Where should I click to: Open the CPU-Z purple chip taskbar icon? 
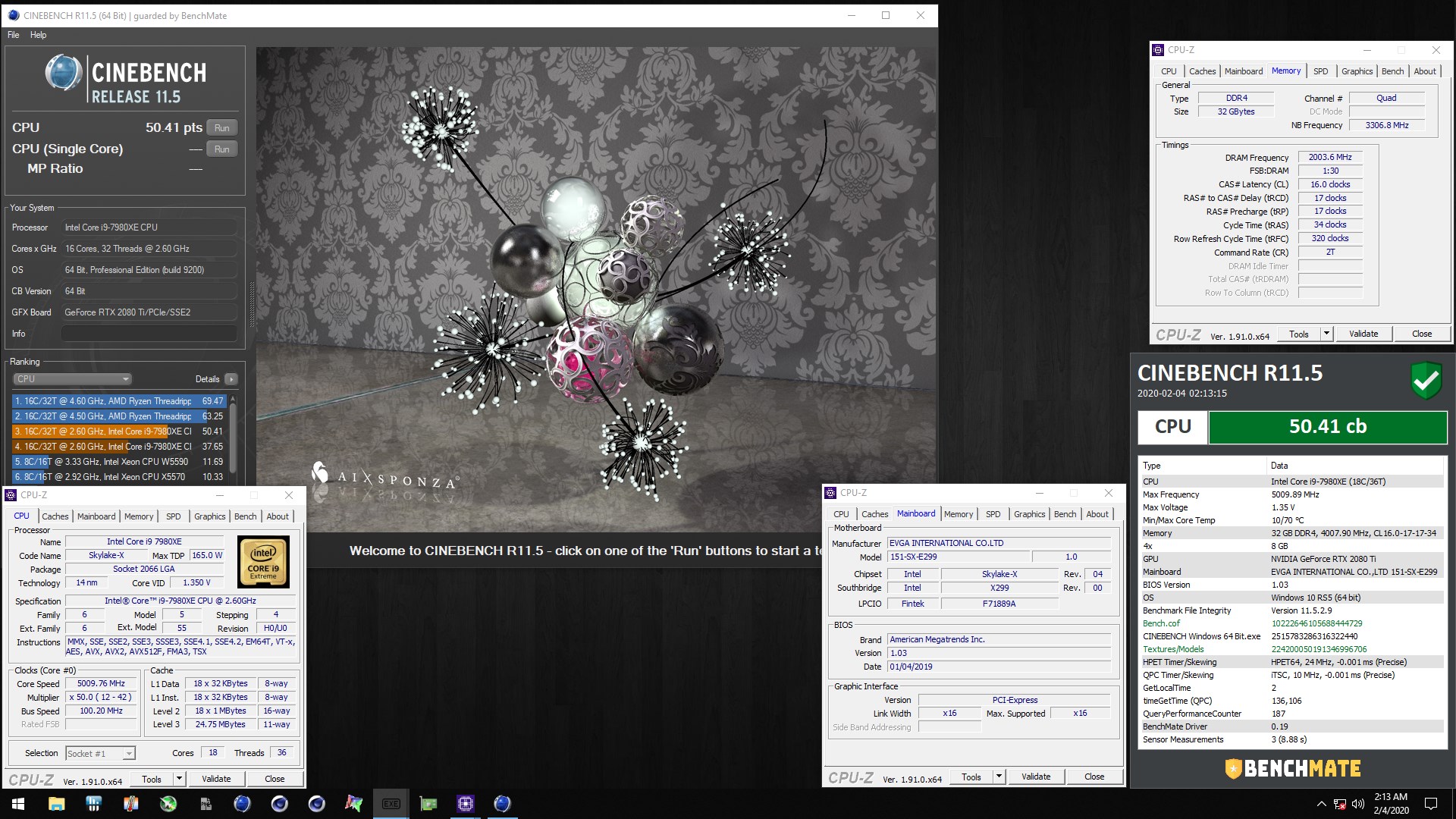pos(465,804)
